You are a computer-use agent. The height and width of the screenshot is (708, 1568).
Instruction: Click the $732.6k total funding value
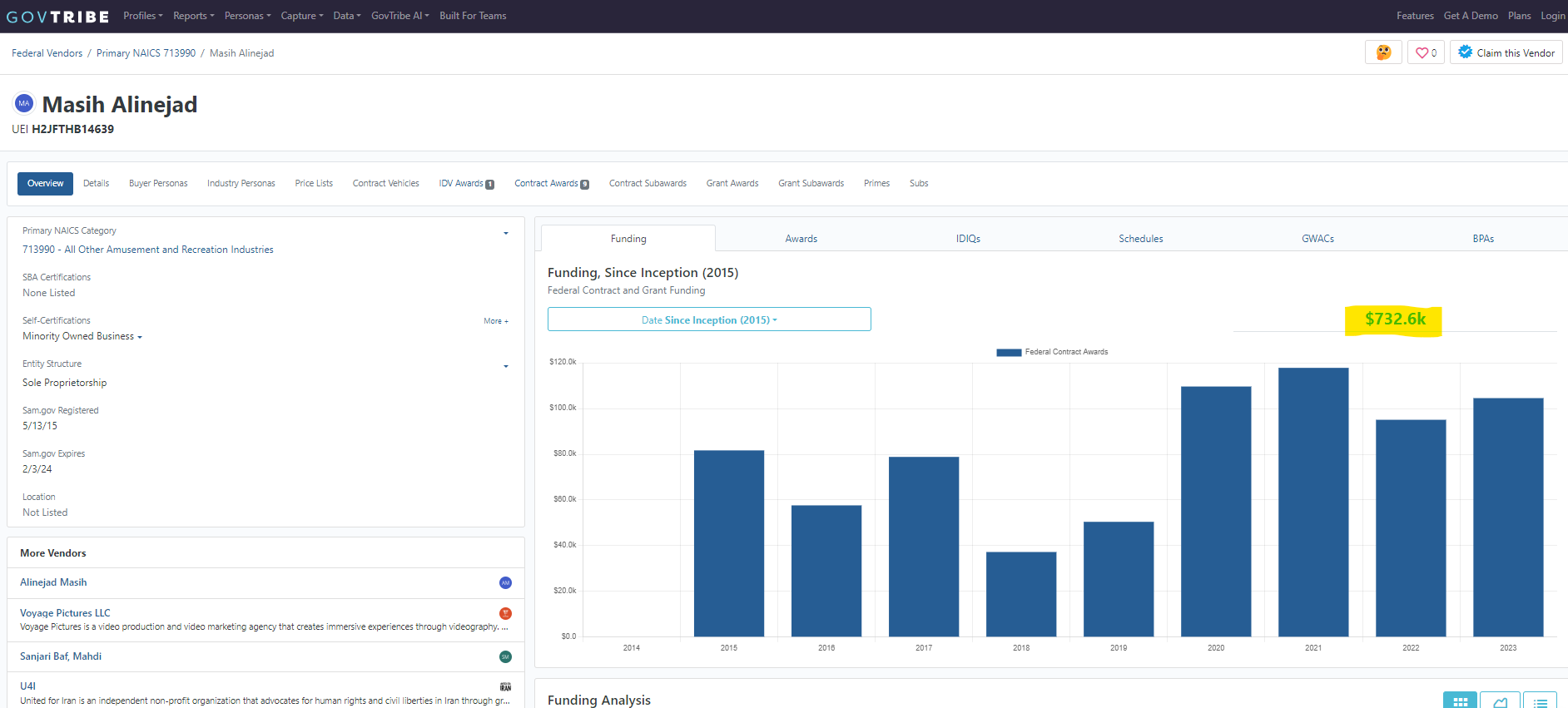1395,319
